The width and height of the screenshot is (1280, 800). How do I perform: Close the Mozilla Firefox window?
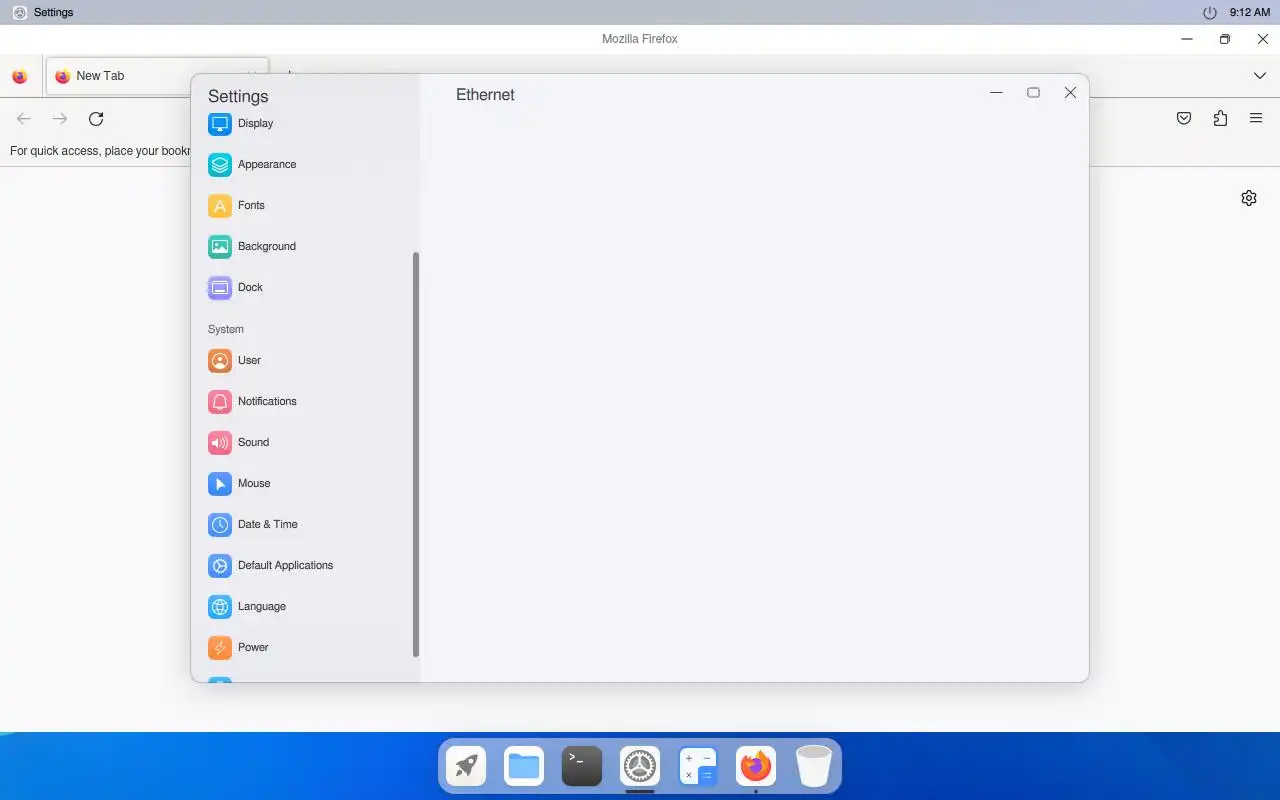(x=1263, y=39)
